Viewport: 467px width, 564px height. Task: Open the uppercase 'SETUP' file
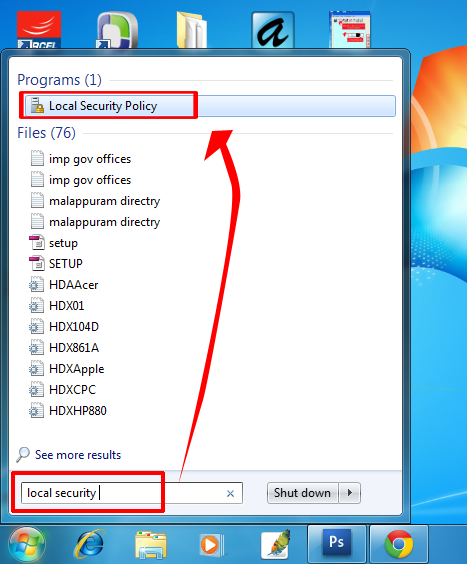(x=65, y=264)
